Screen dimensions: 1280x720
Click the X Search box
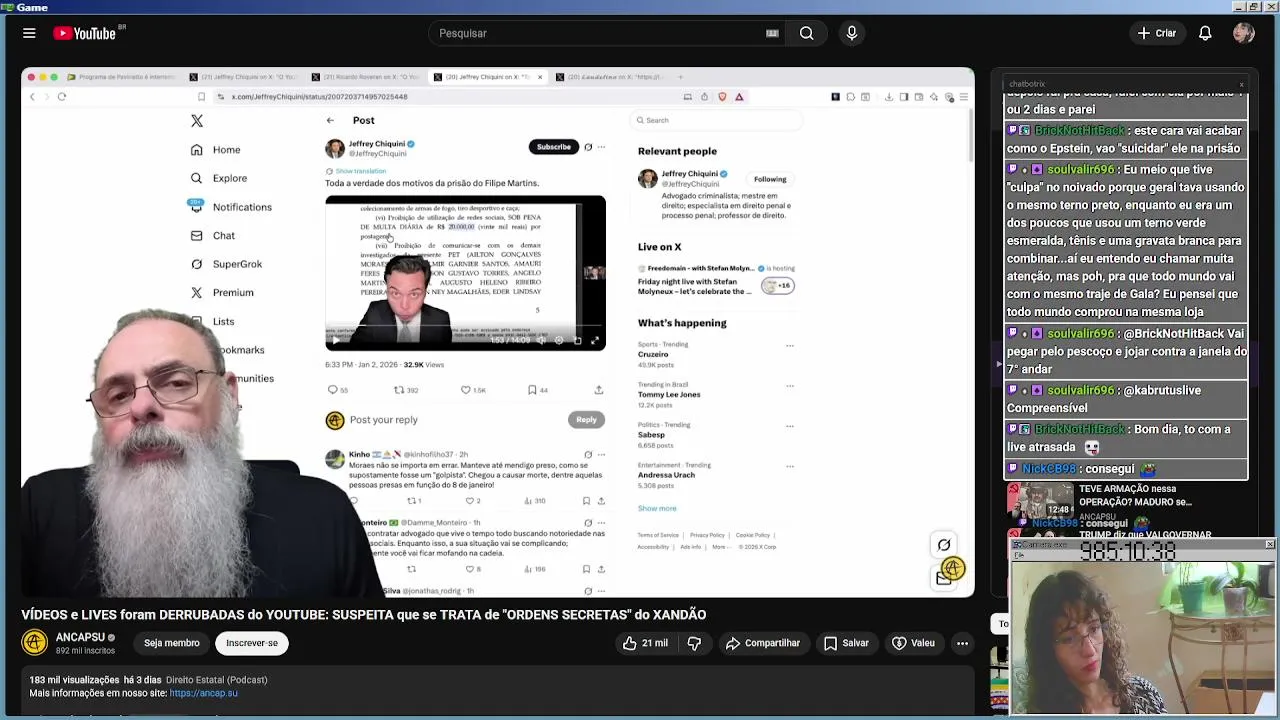(716, 120)
